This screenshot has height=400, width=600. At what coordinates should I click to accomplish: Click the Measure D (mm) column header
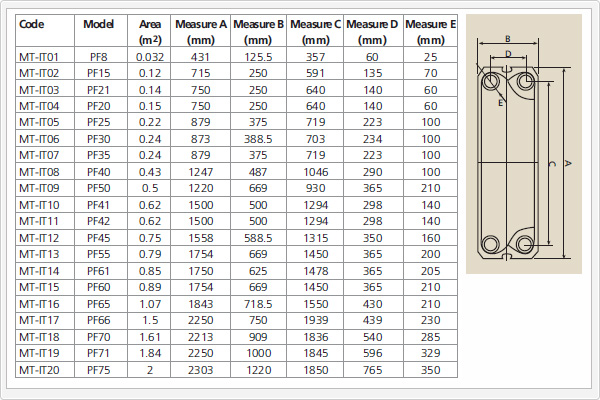(x=373, y=31)
